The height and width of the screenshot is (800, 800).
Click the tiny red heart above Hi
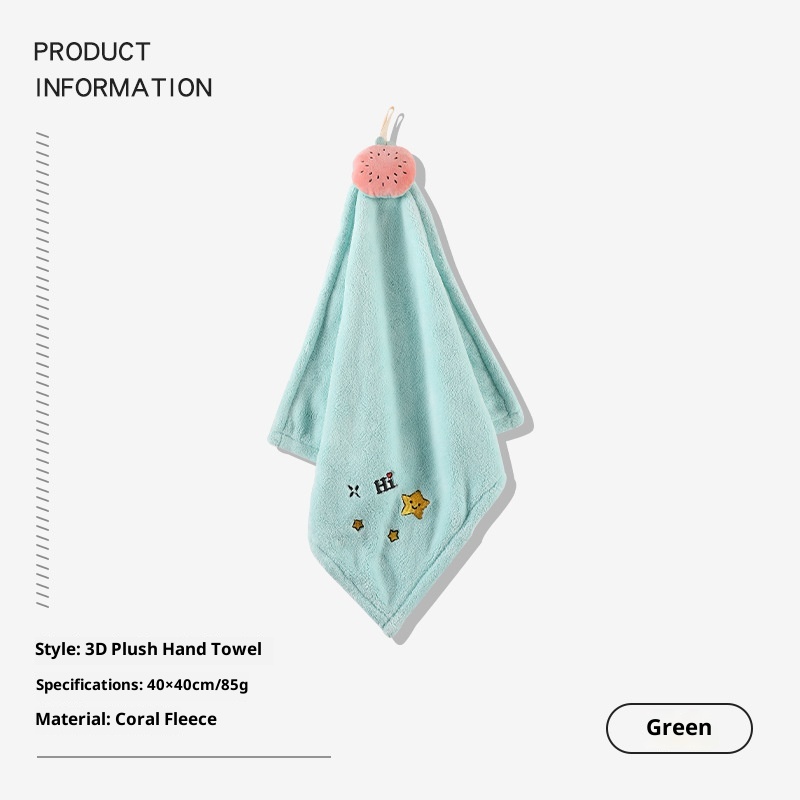point(390,474)
